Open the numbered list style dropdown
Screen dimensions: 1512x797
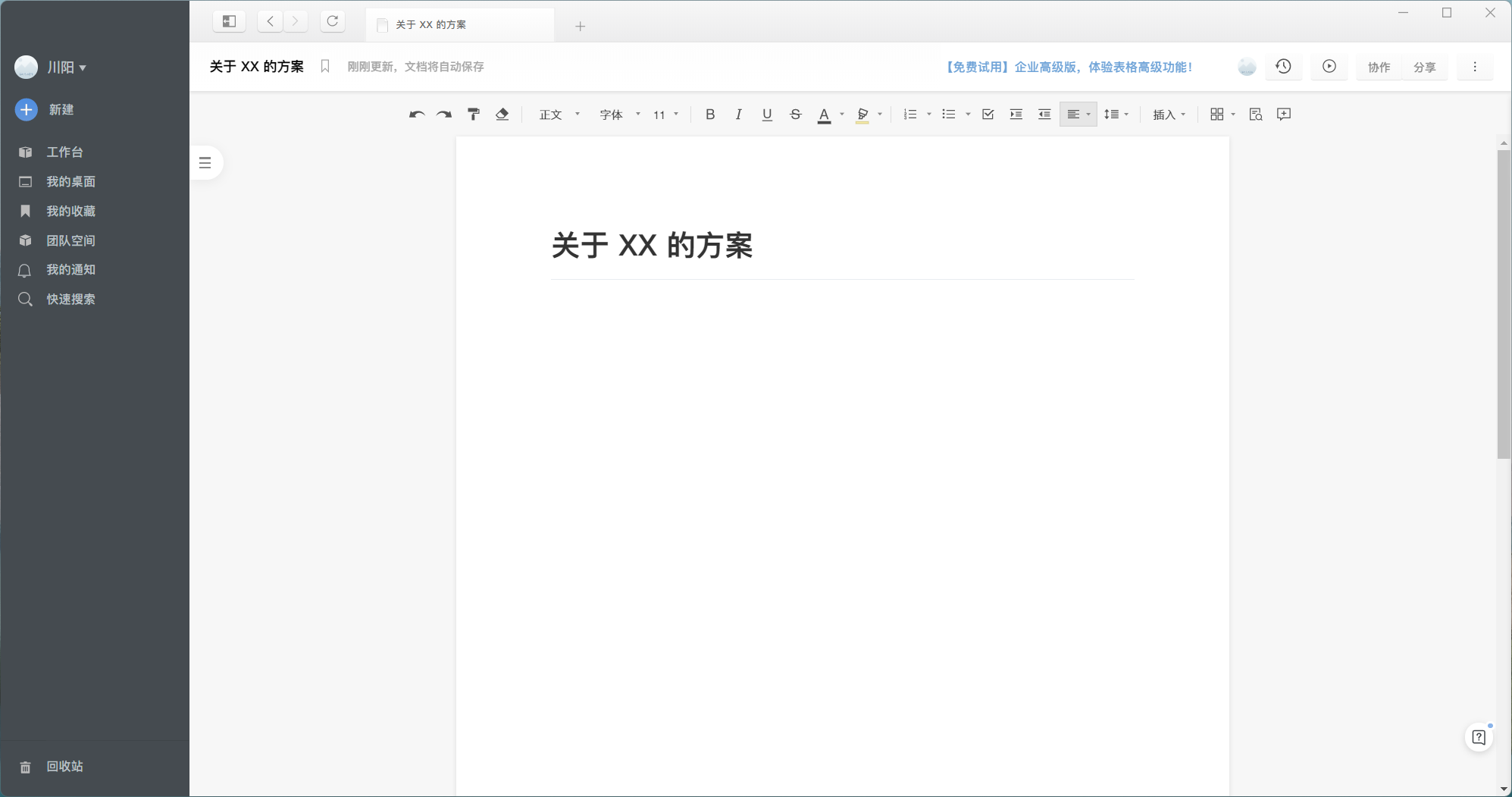coord(929,115)
